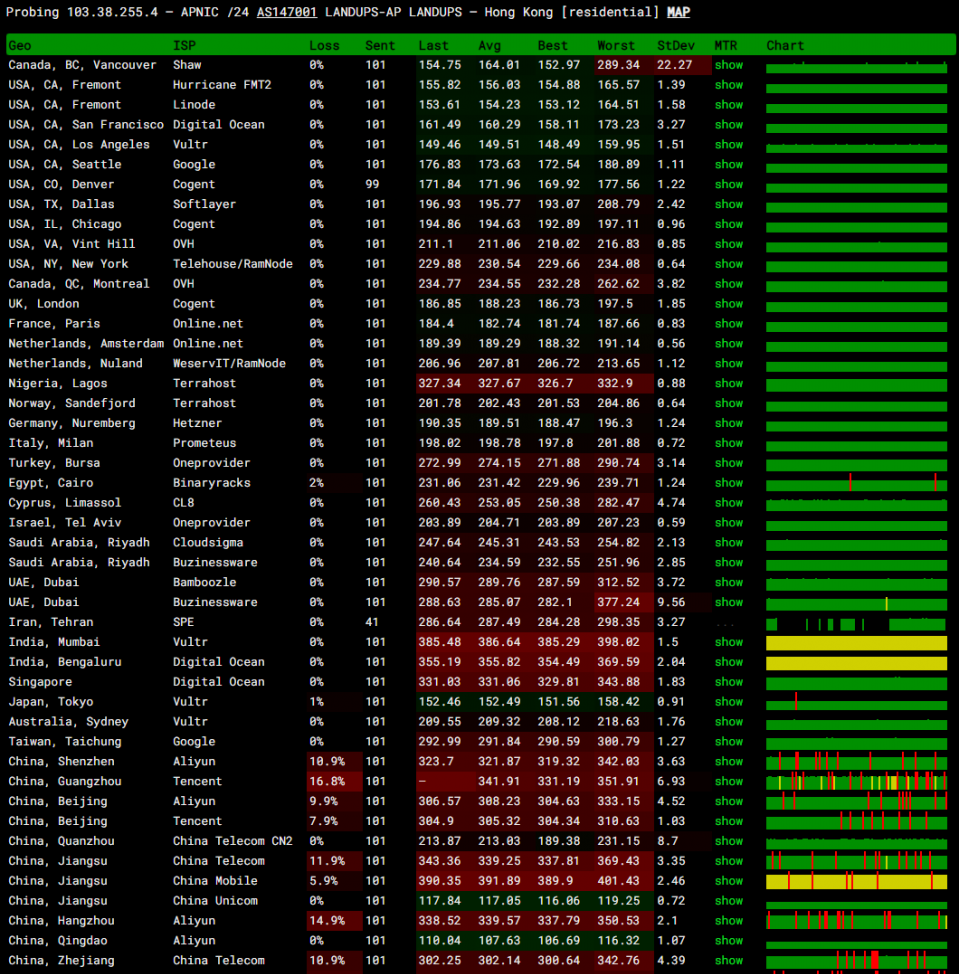Open MTR for Seattle Google row
The height and width of the screenshot is (974, 959).
tap(728, 165)
